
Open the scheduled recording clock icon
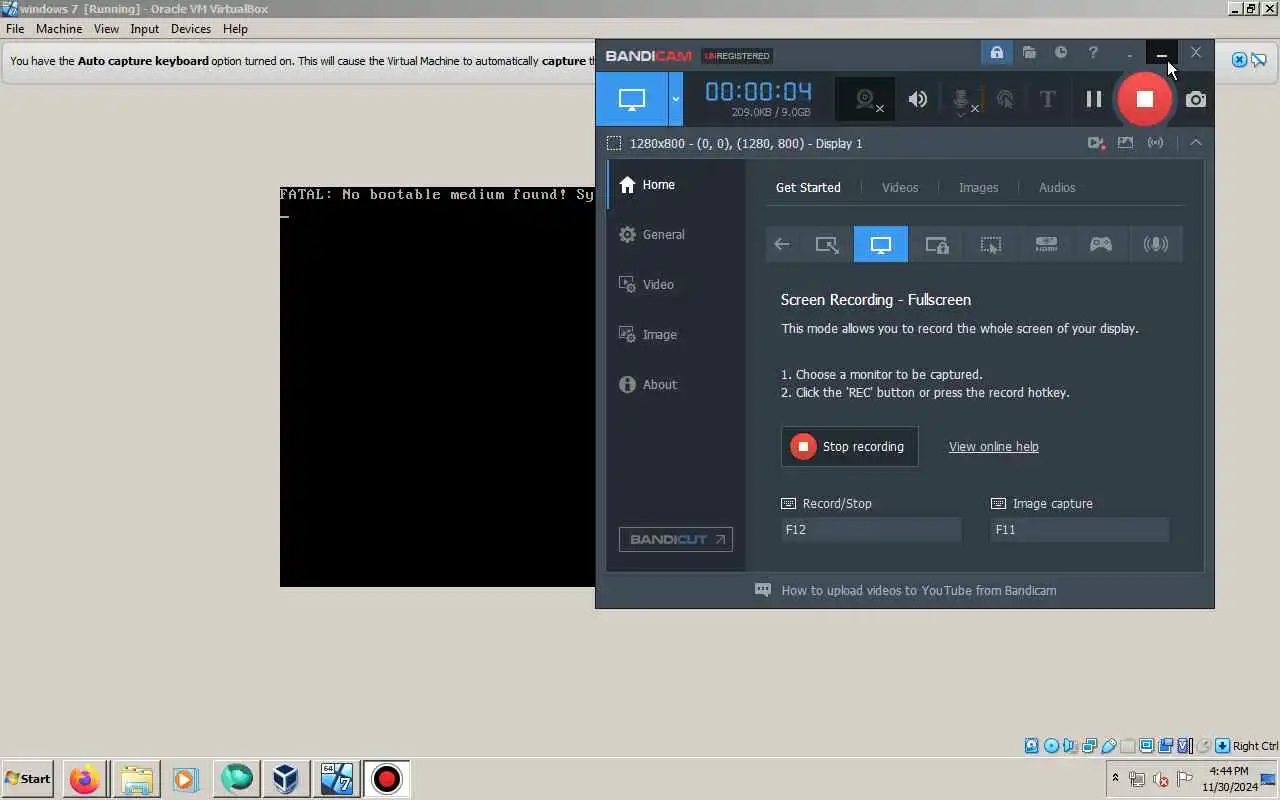pyautogui.click(x=1061, y=52)
